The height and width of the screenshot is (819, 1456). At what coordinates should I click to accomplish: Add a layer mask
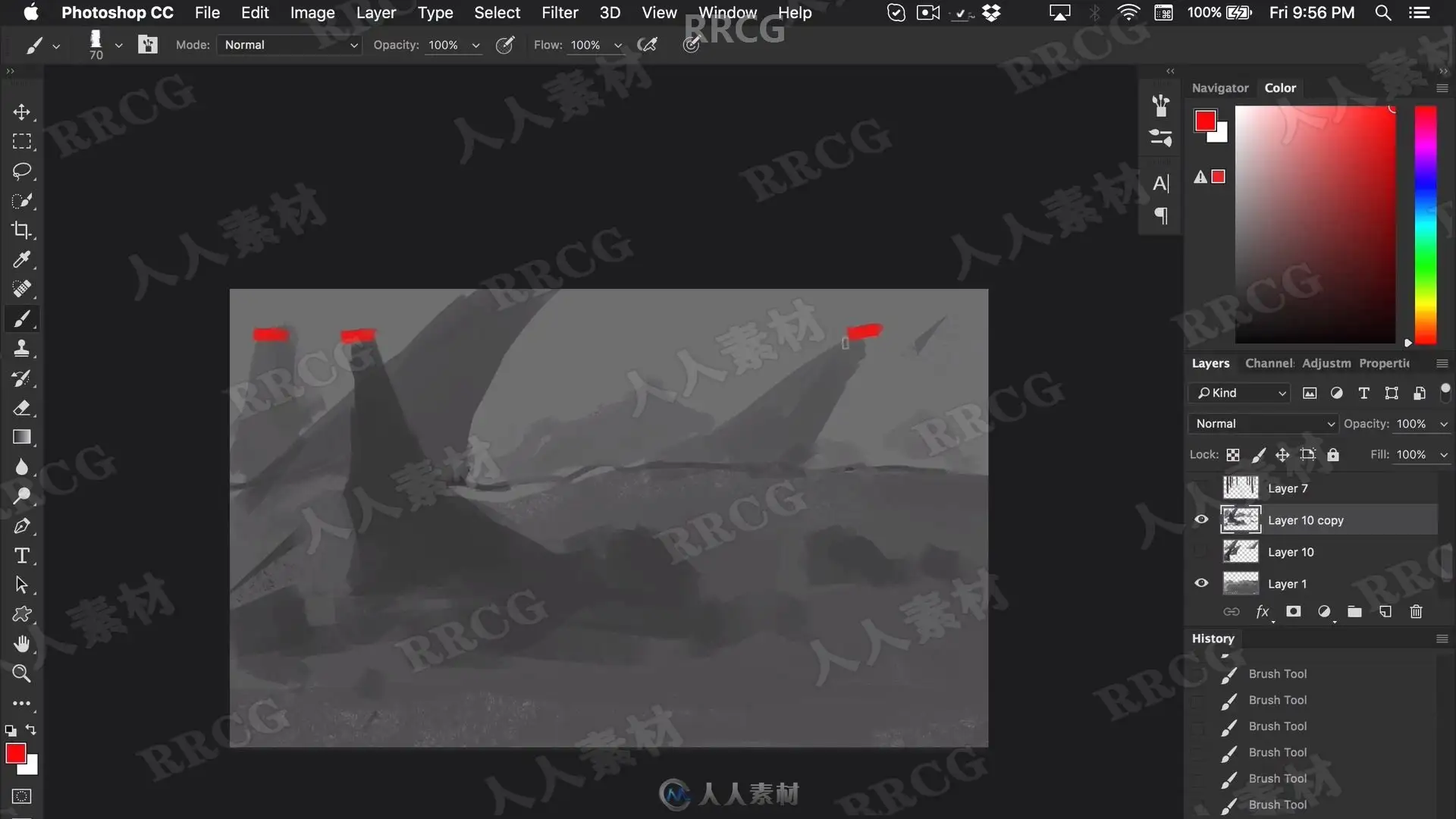tap(1294, 611)
